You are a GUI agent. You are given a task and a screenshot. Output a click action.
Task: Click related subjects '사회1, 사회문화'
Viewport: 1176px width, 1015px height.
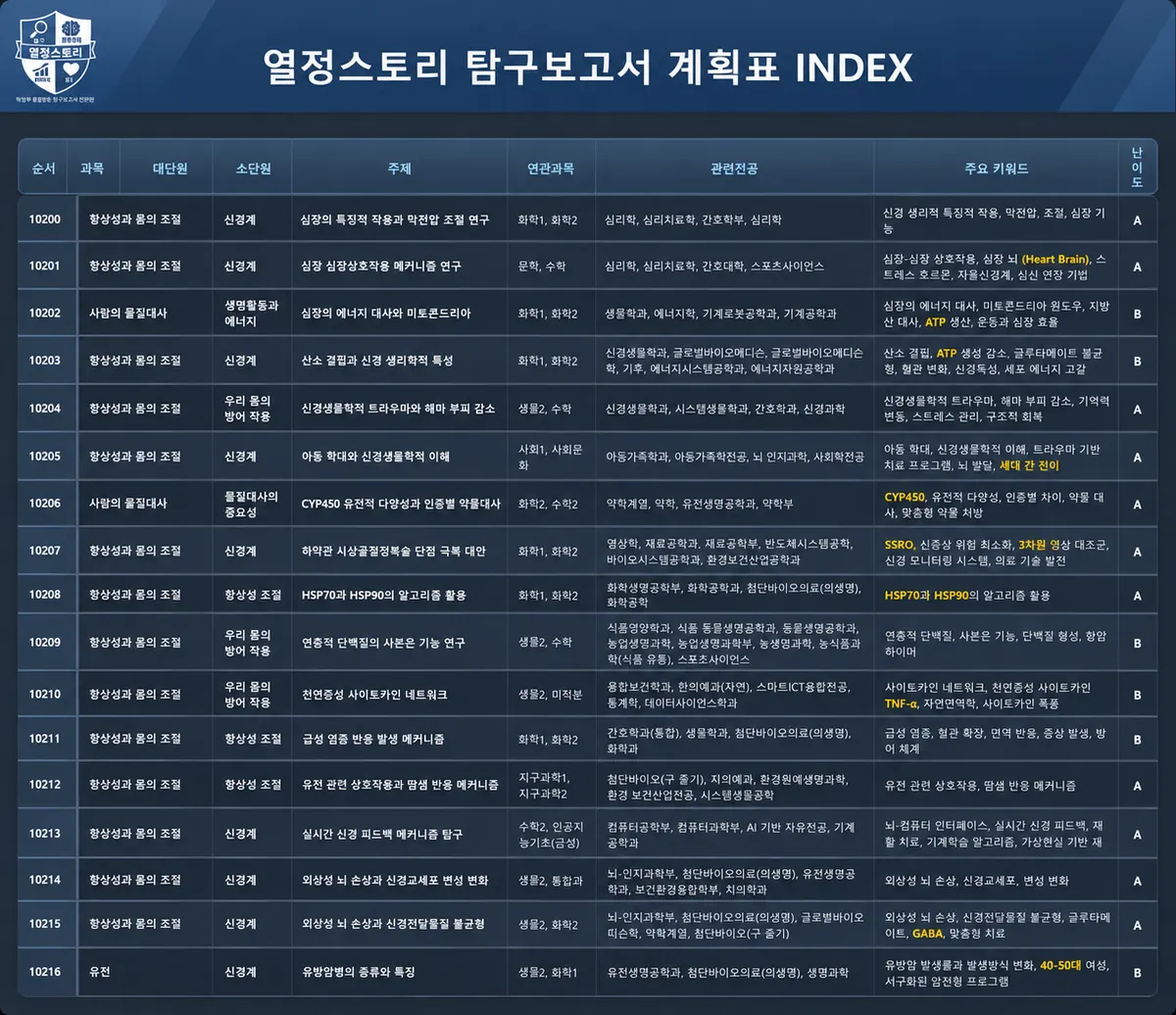pos(551,457)
